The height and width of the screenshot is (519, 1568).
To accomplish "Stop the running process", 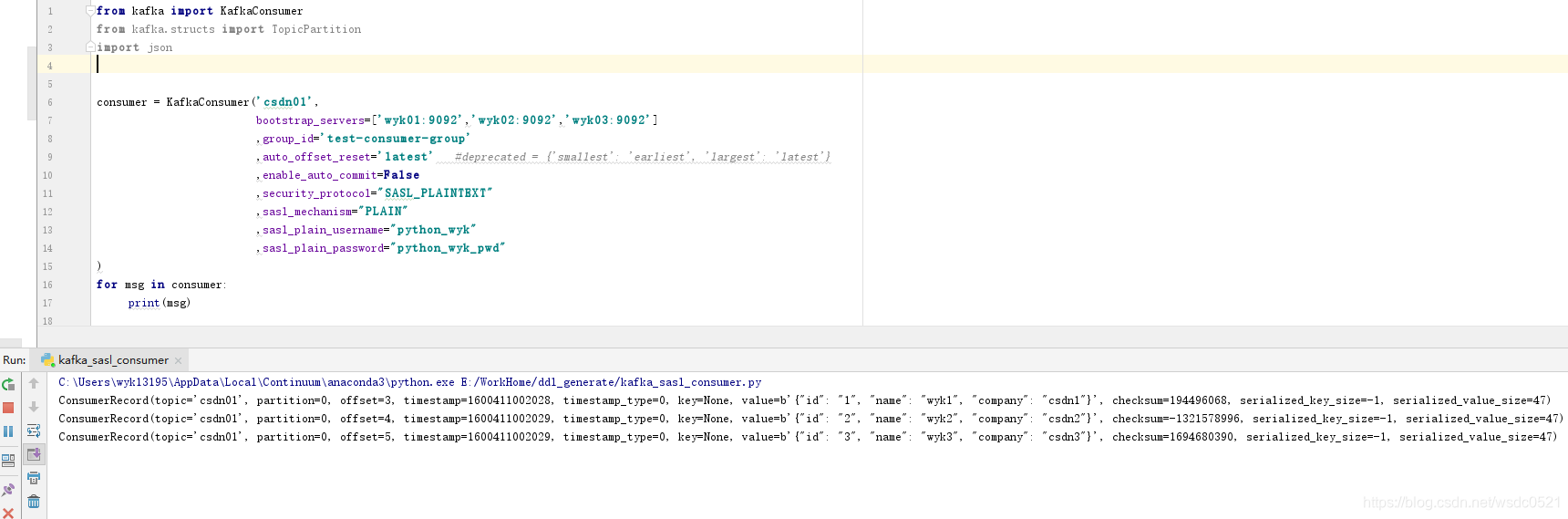I will pyautogui.click(x=8, y=408).
